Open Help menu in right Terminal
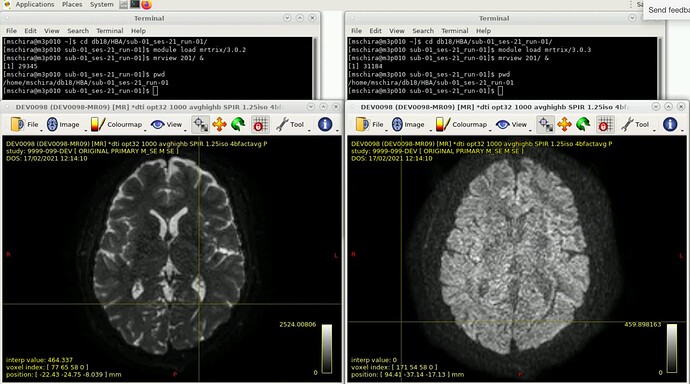Viewport: 690px width, 384px height. (x=483, y=31)
